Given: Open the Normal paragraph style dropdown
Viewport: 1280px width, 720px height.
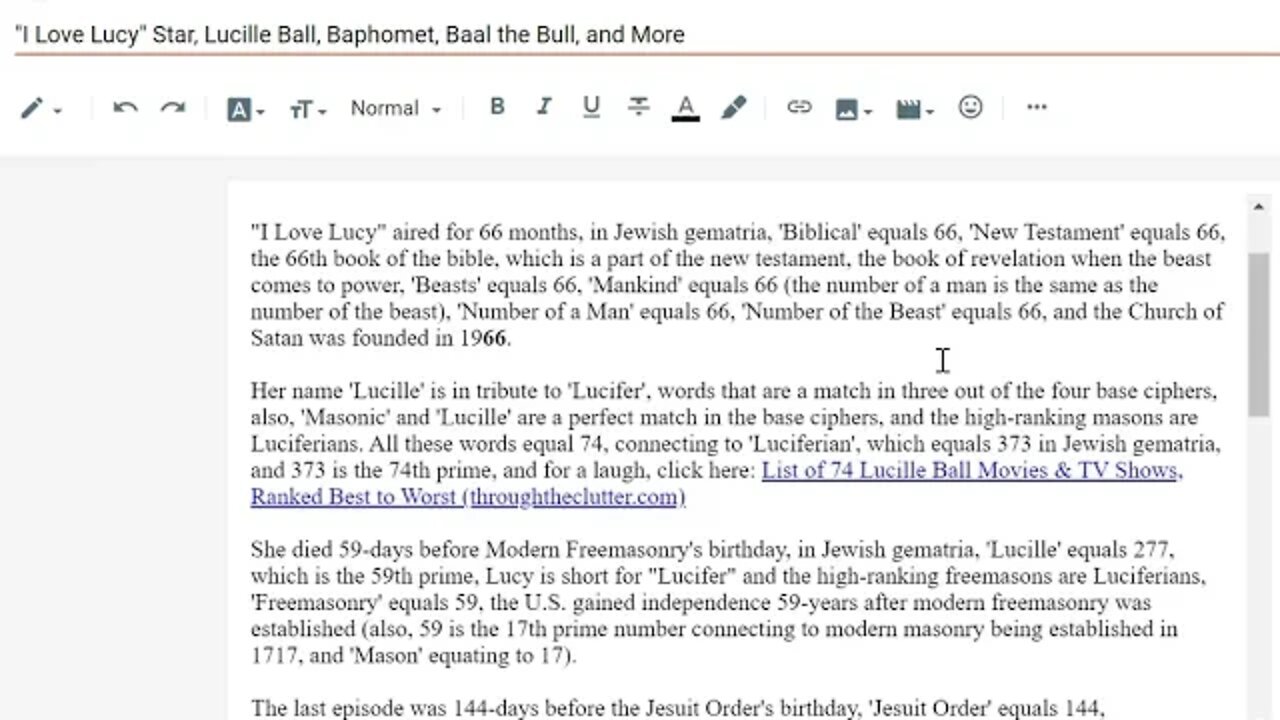Looking at the screenshot, I should 395,108.
